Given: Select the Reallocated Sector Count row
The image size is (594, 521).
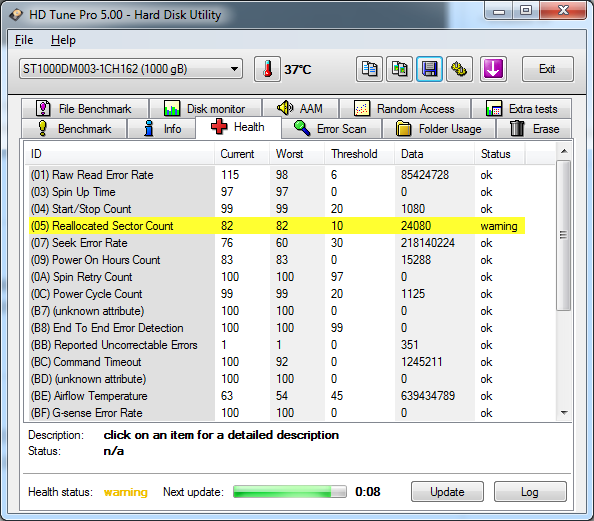Looking at the screenshot, I should pos(277,226).
